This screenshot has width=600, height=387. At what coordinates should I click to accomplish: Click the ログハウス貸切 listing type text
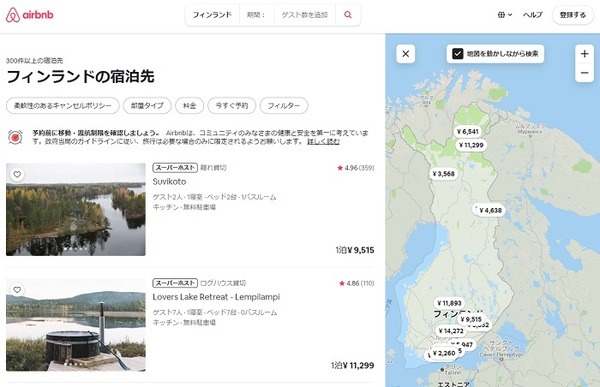[x=223, y=283]
